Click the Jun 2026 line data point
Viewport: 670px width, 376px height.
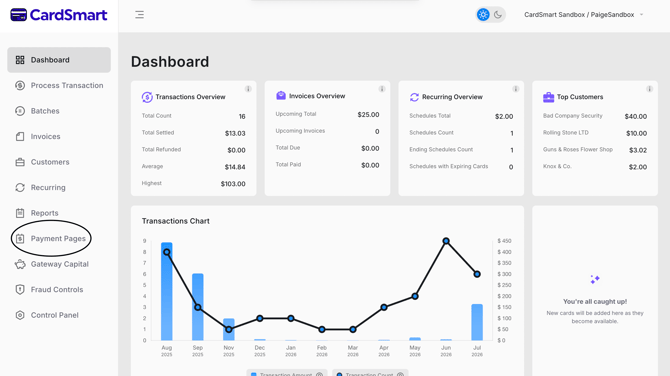click(x=446, y=241)
